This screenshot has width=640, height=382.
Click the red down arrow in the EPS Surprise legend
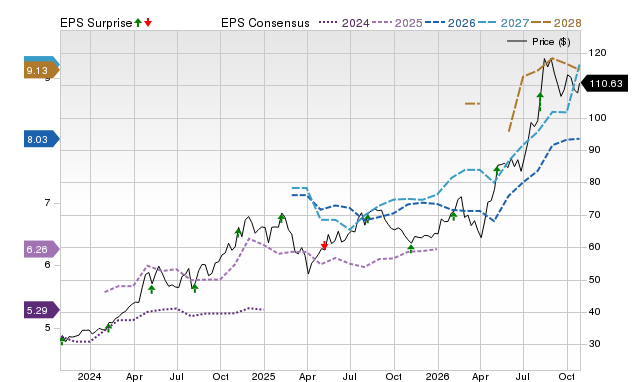(x=148, y=22)
